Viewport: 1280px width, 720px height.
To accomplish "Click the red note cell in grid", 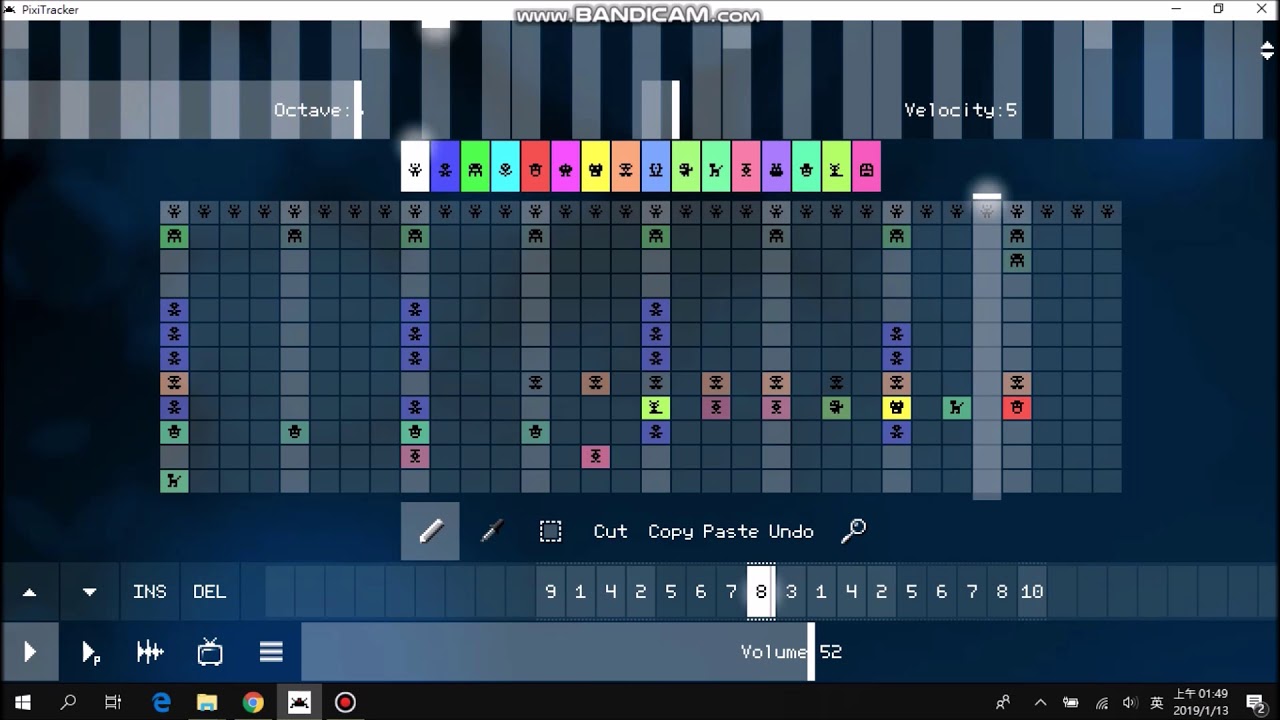I will [1017, 408].
